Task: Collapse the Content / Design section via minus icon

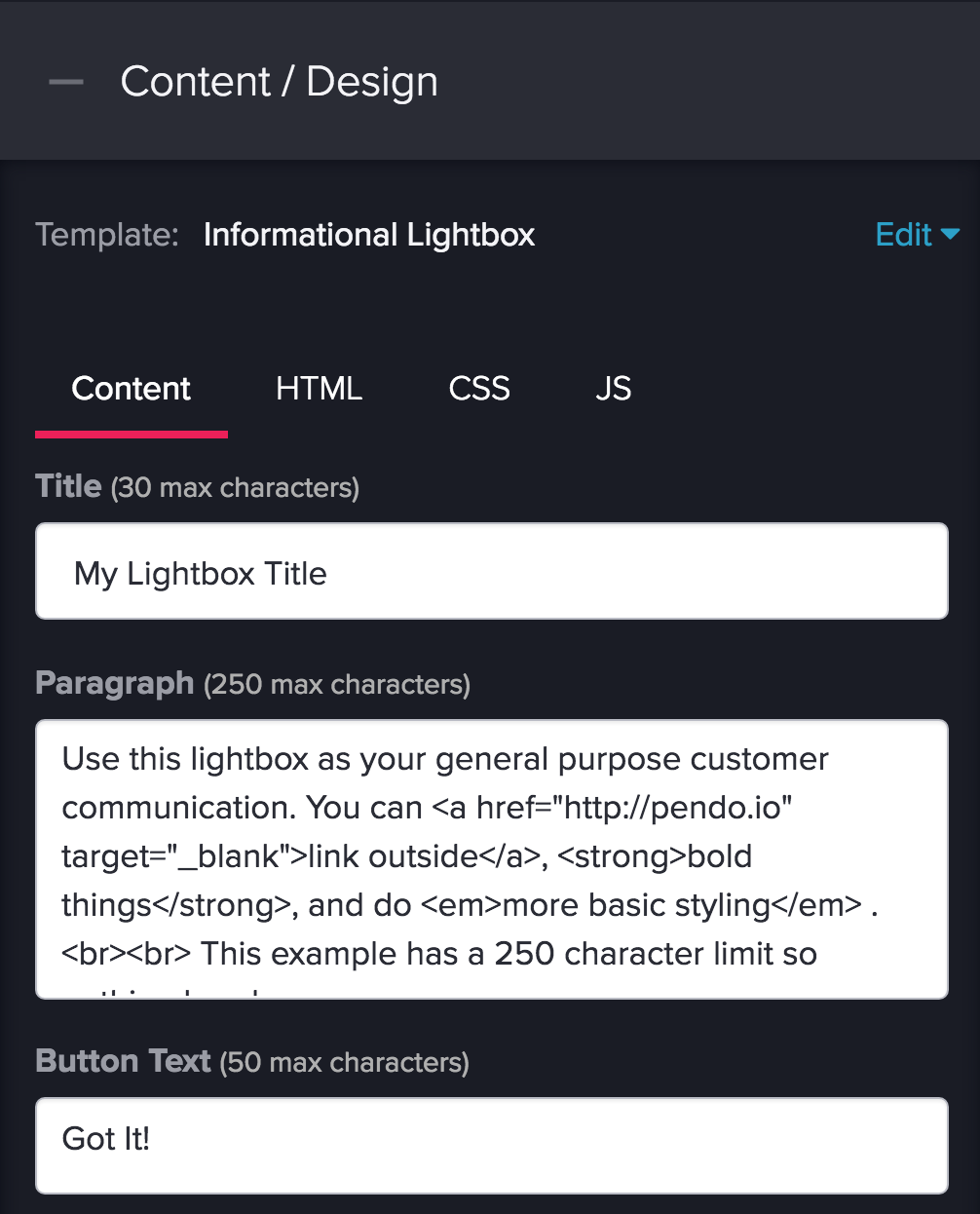Action: (66, 82)
